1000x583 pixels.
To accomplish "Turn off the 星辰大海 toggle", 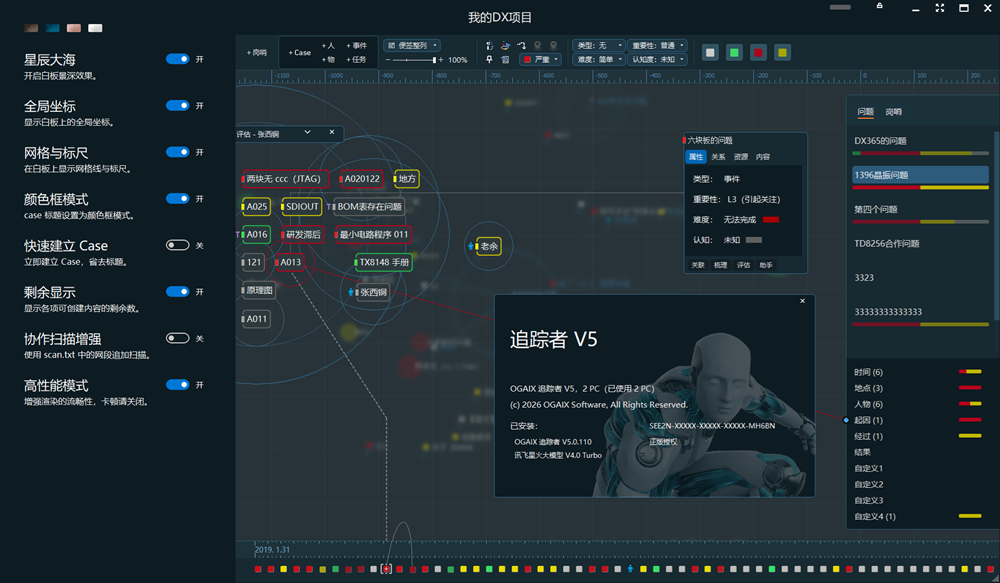I will pyautogui.click(x=178, y=59).
